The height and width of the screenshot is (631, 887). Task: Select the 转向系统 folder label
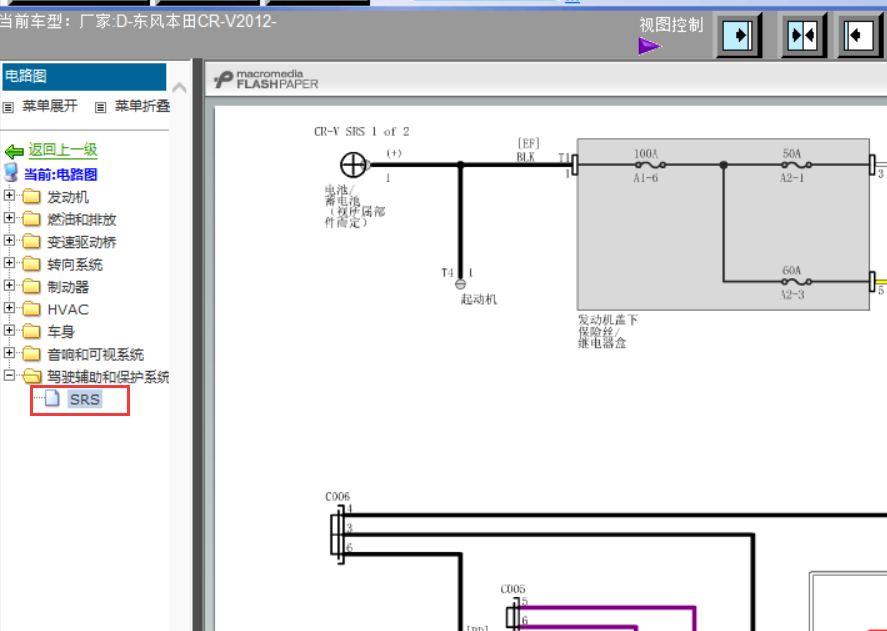coord(75,264)
